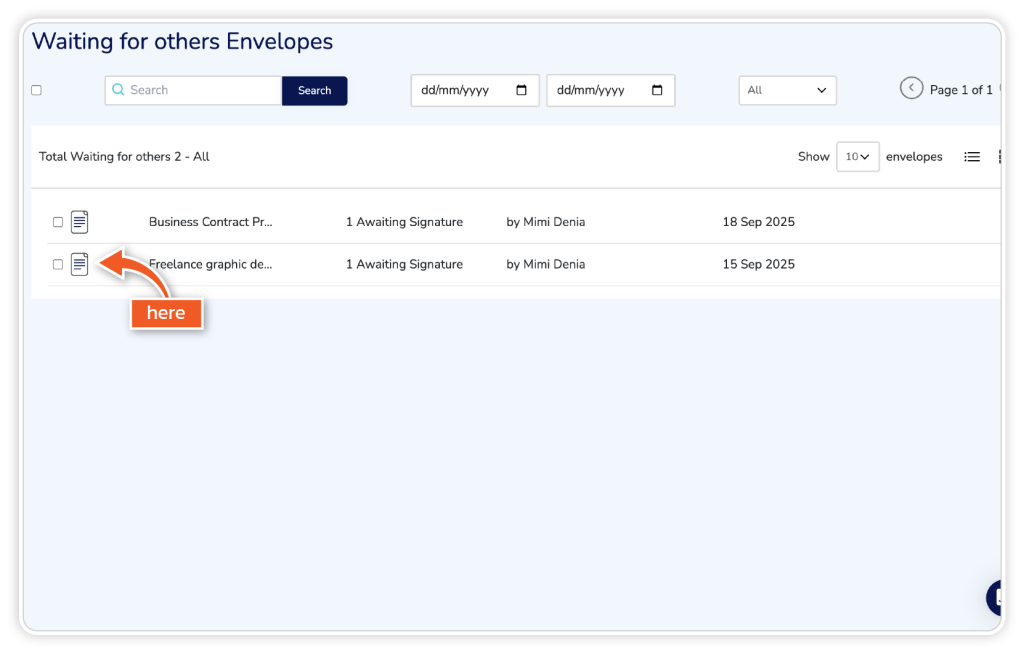Check the Business Contract row checkbox
1024x654 pixels.
pyautogui.click(x=58, y=222)
